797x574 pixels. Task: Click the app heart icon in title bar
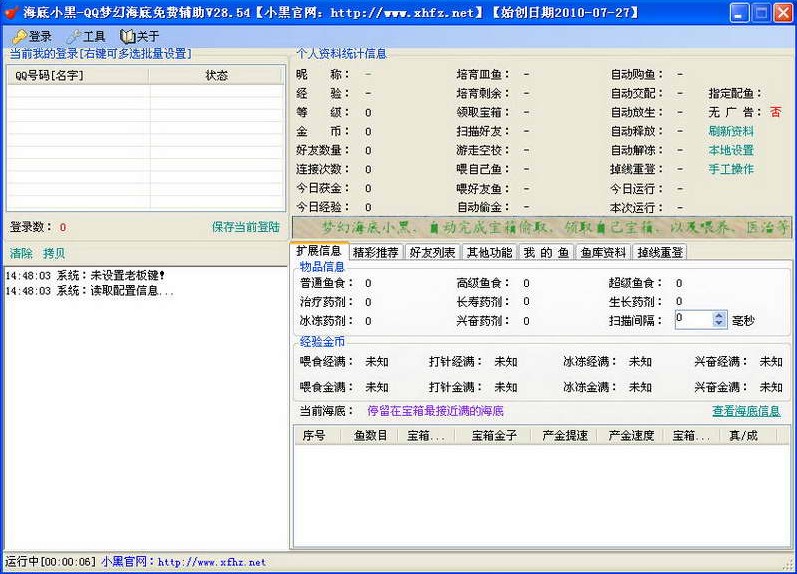click(11, 12)
